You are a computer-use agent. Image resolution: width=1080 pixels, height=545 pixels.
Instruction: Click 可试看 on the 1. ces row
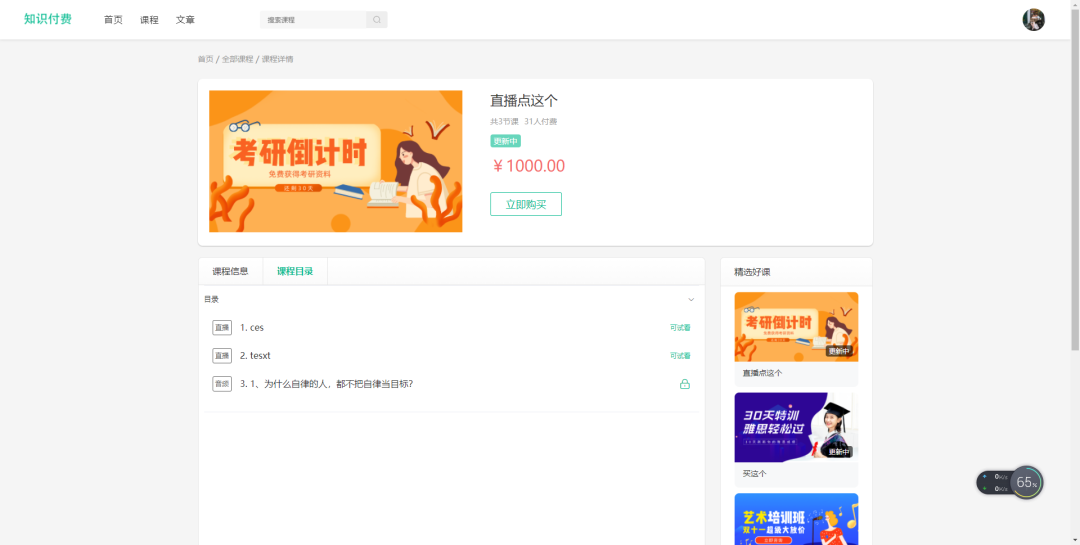680,328
